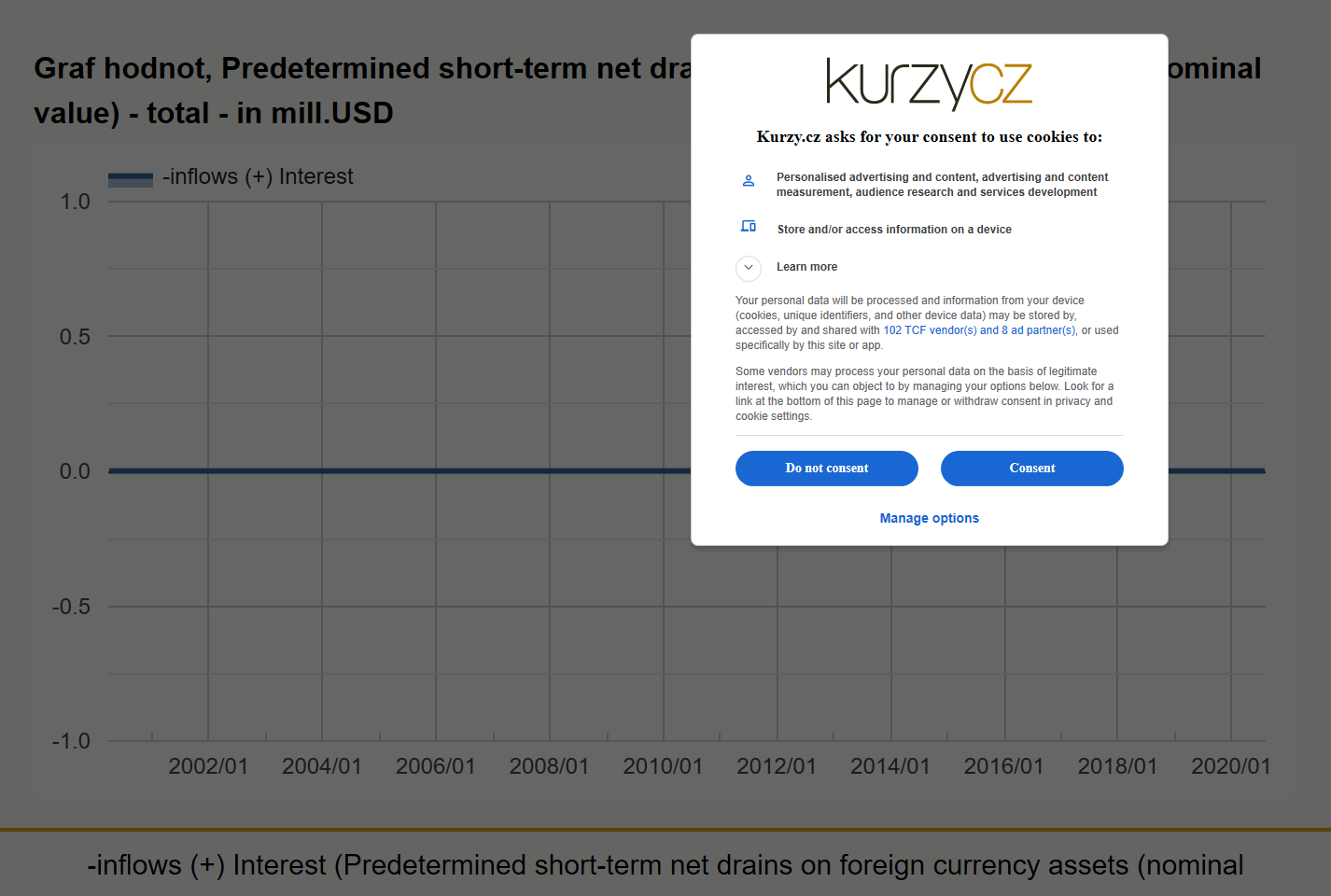The image size is (1331, 896).
Task: Accept cookies with the Consent button
Action: point(1031,469)
